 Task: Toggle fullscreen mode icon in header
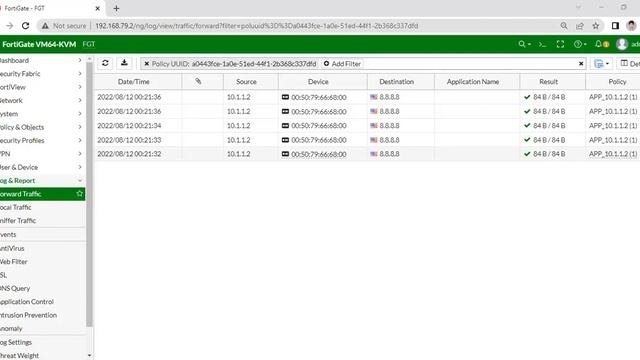pyautogui.click(x=560, y=44)
